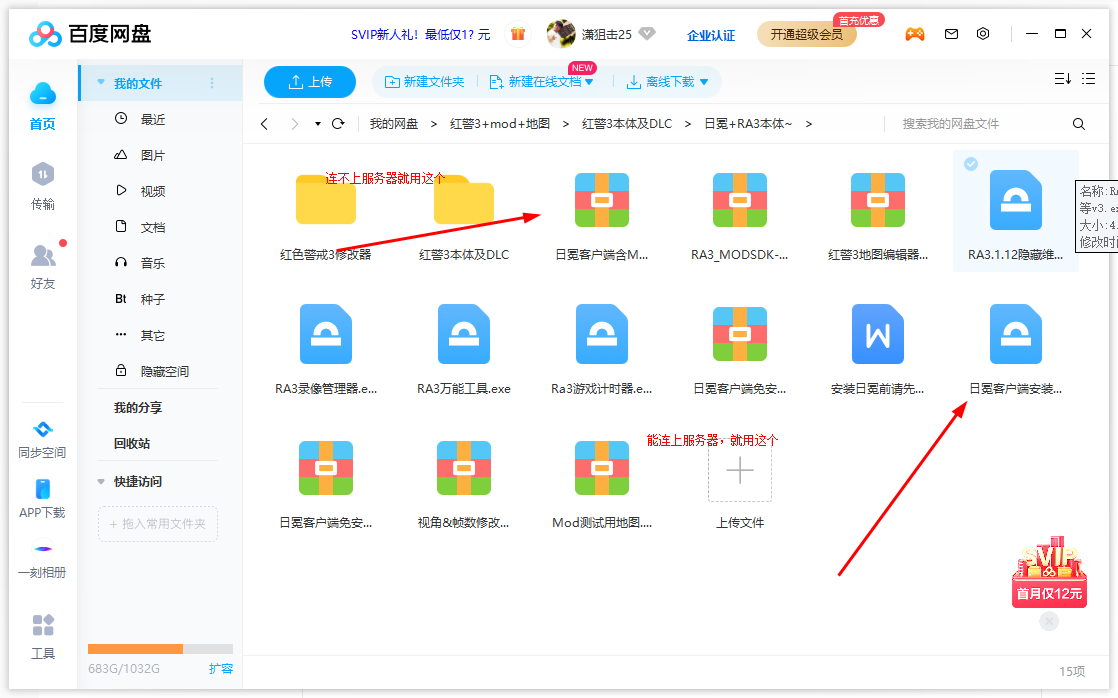The height and width of the screenshot is (698, 1118).
Task: Open SVIP新人礼 promo link
Action: pos(421,35)
